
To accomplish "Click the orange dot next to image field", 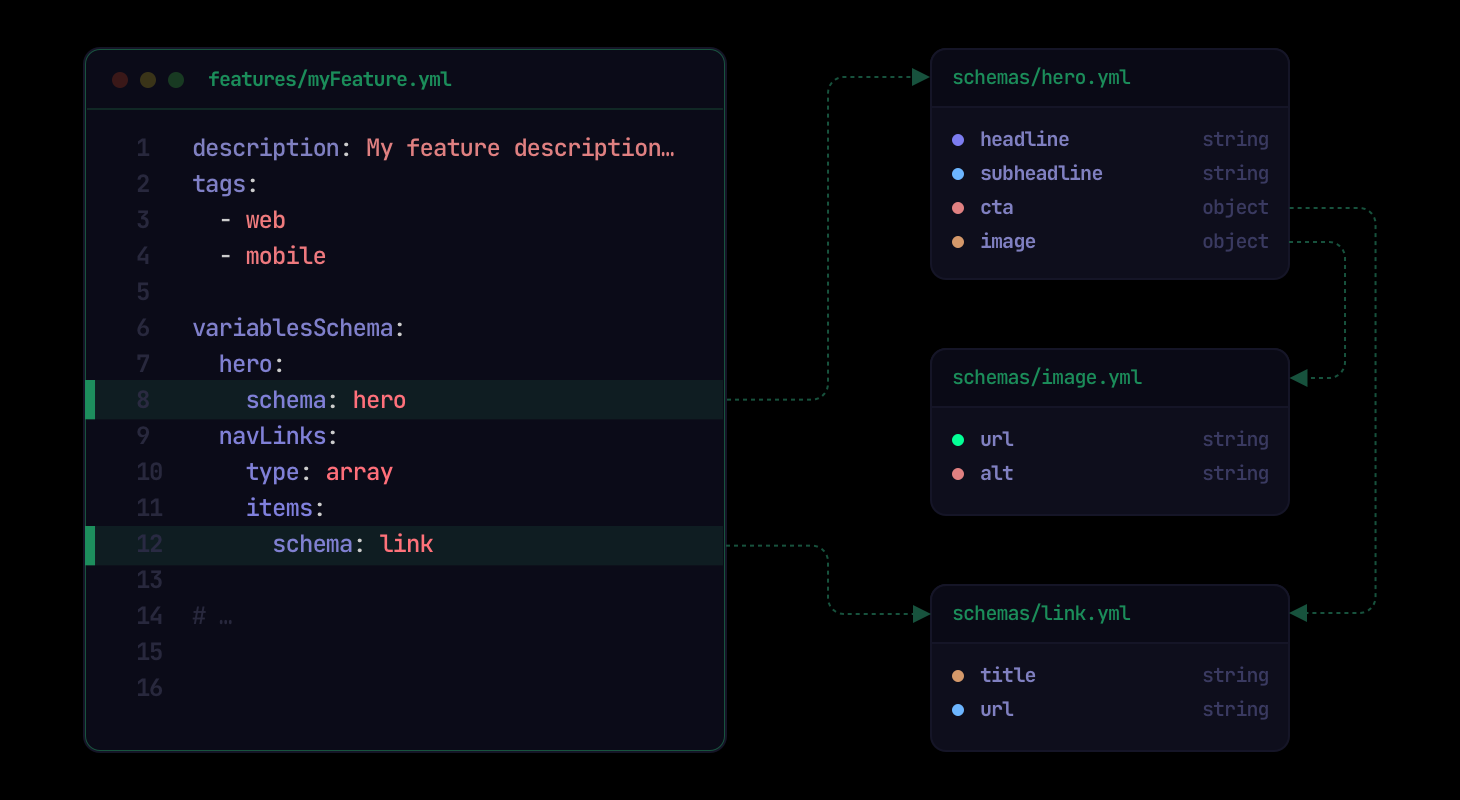I will (958, 242).
